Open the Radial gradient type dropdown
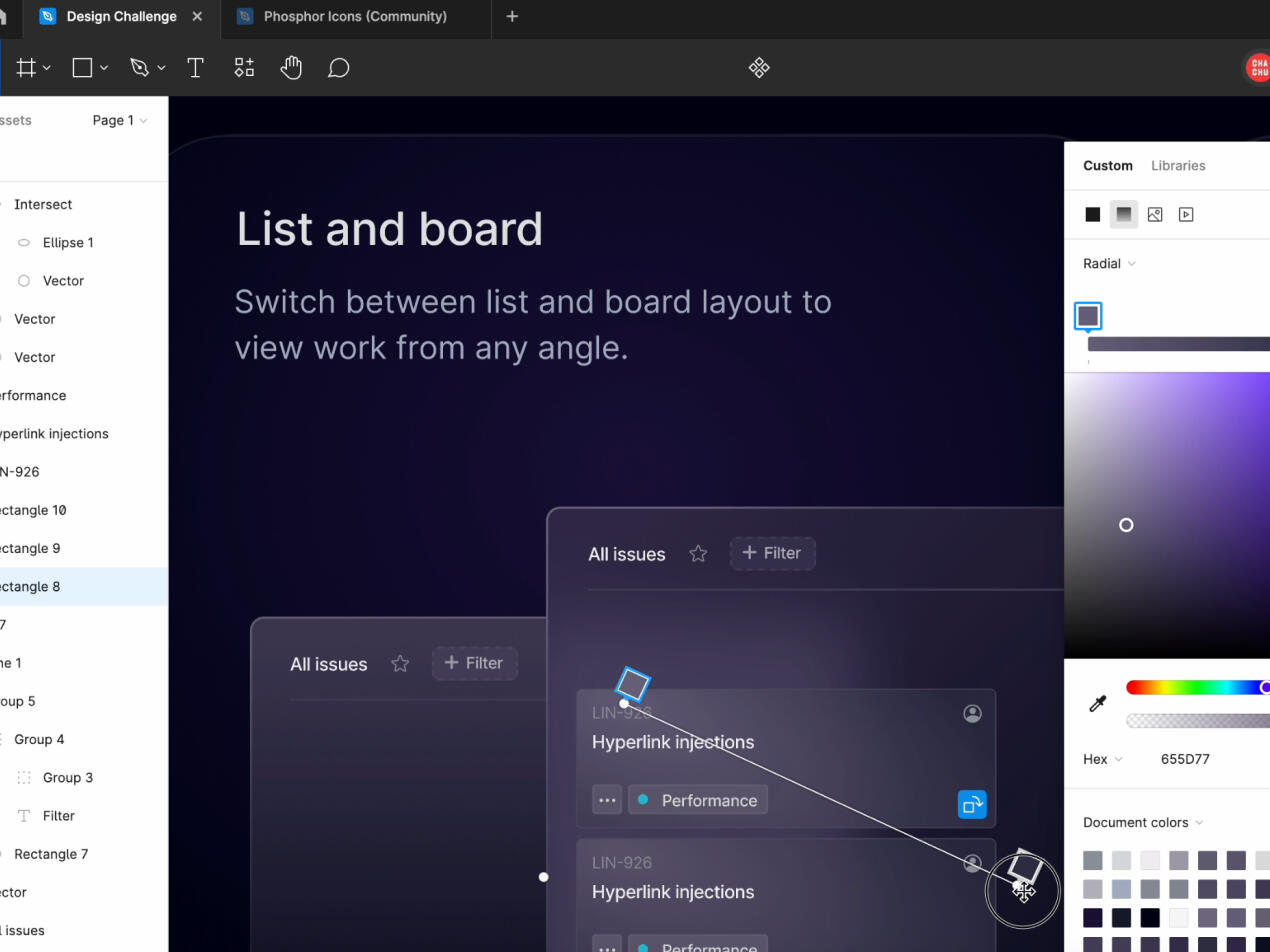The width and height of the screenshot is (1270, 952). 1109,264
